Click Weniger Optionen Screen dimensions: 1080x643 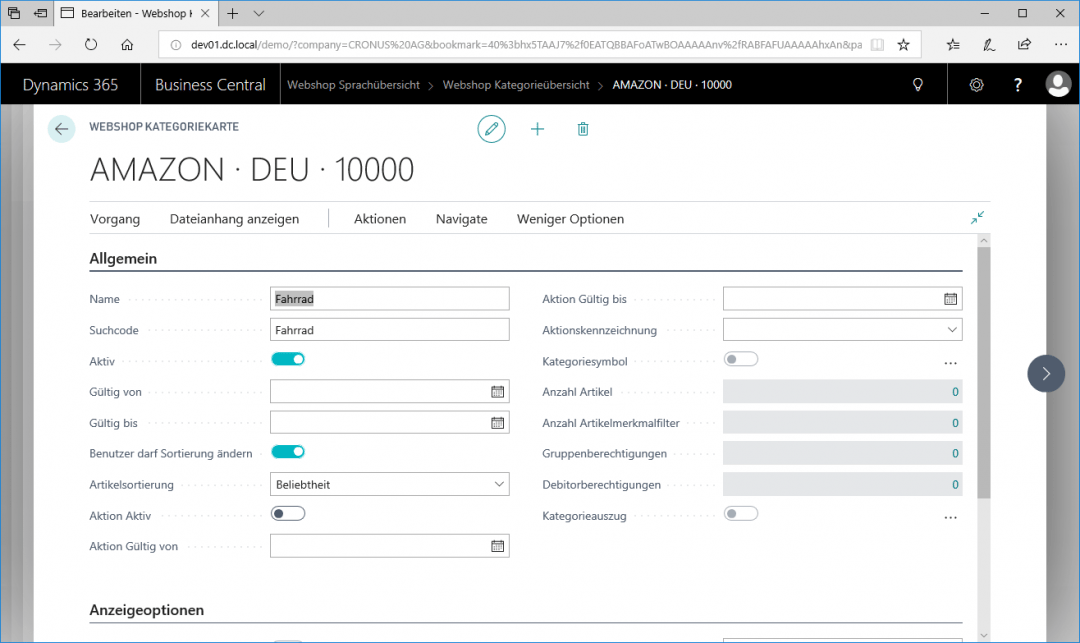click(x=570, y=219)
